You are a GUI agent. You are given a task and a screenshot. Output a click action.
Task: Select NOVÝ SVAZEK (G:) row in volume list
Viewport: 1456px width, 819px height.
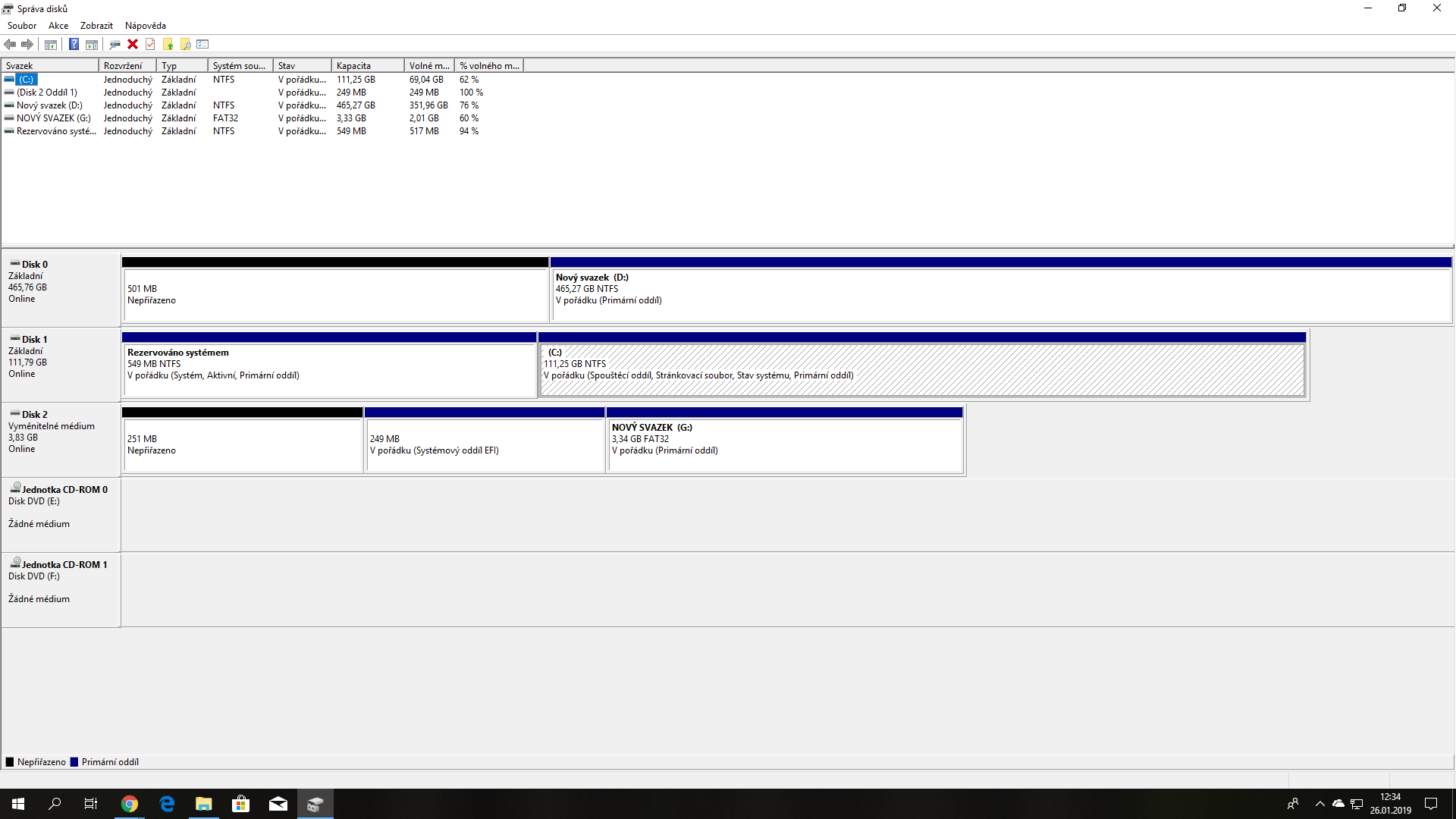pos(53,118)
